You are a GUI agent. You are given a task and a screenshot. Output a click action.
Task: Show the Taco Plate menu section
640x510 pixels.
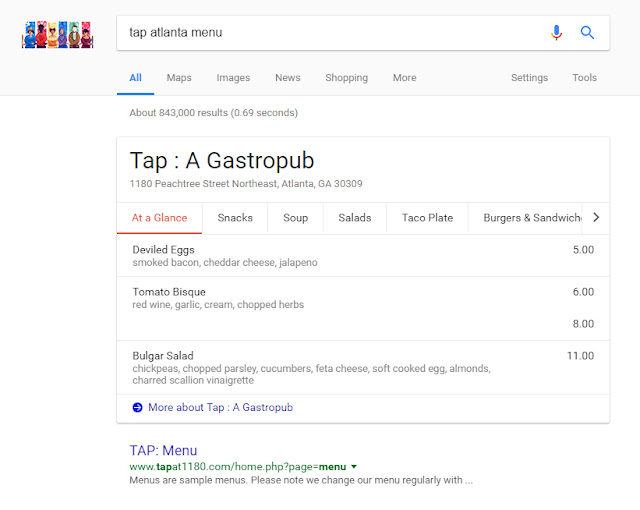(x=427, y=218)
